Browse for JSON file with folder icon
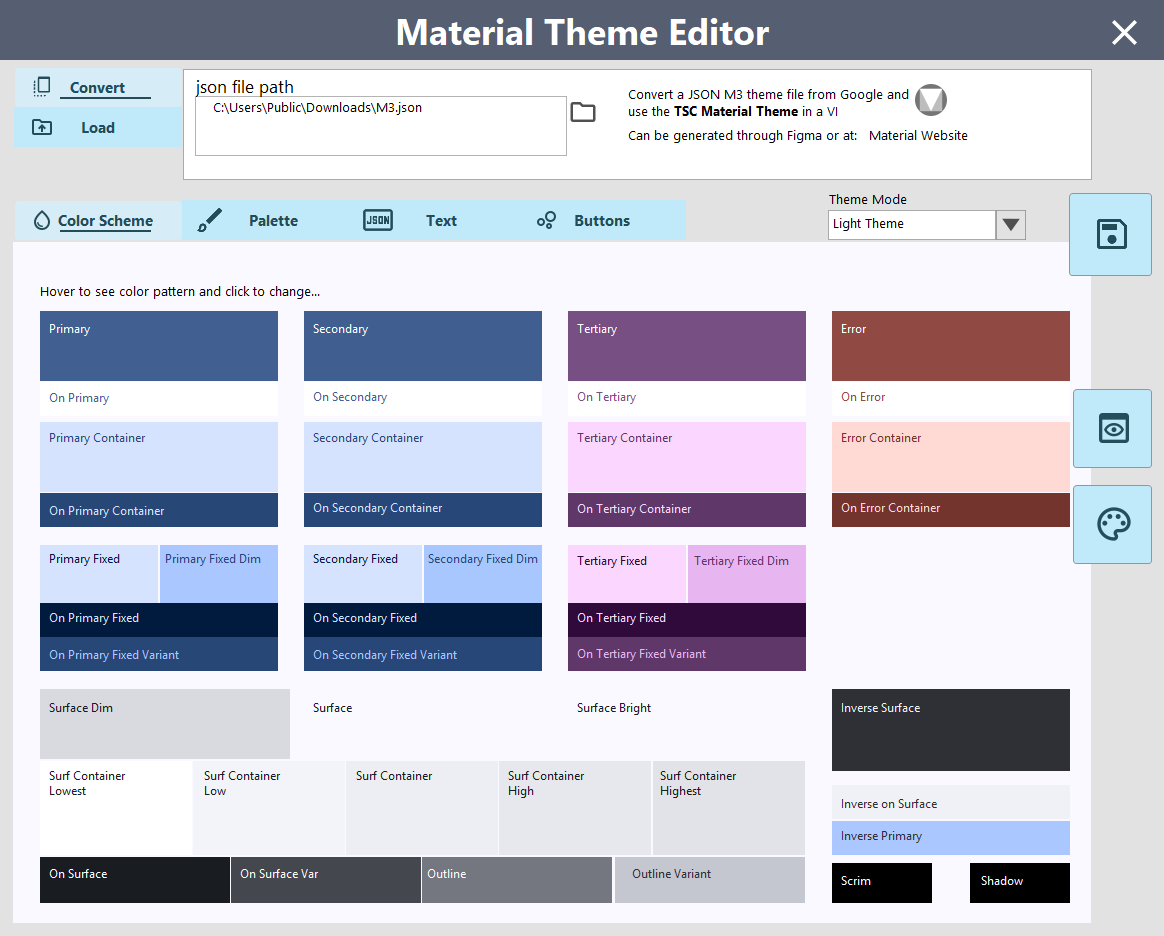 (x=583, y=112)
